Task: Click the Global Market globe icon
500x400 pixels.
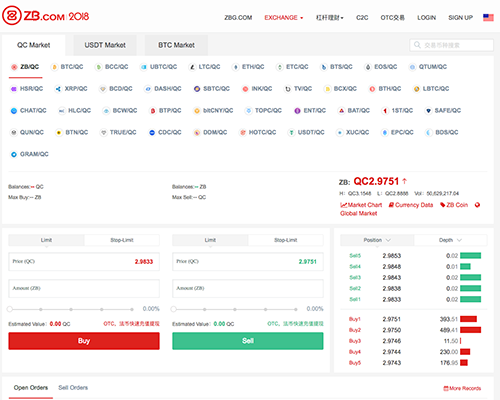Action: 477,205
